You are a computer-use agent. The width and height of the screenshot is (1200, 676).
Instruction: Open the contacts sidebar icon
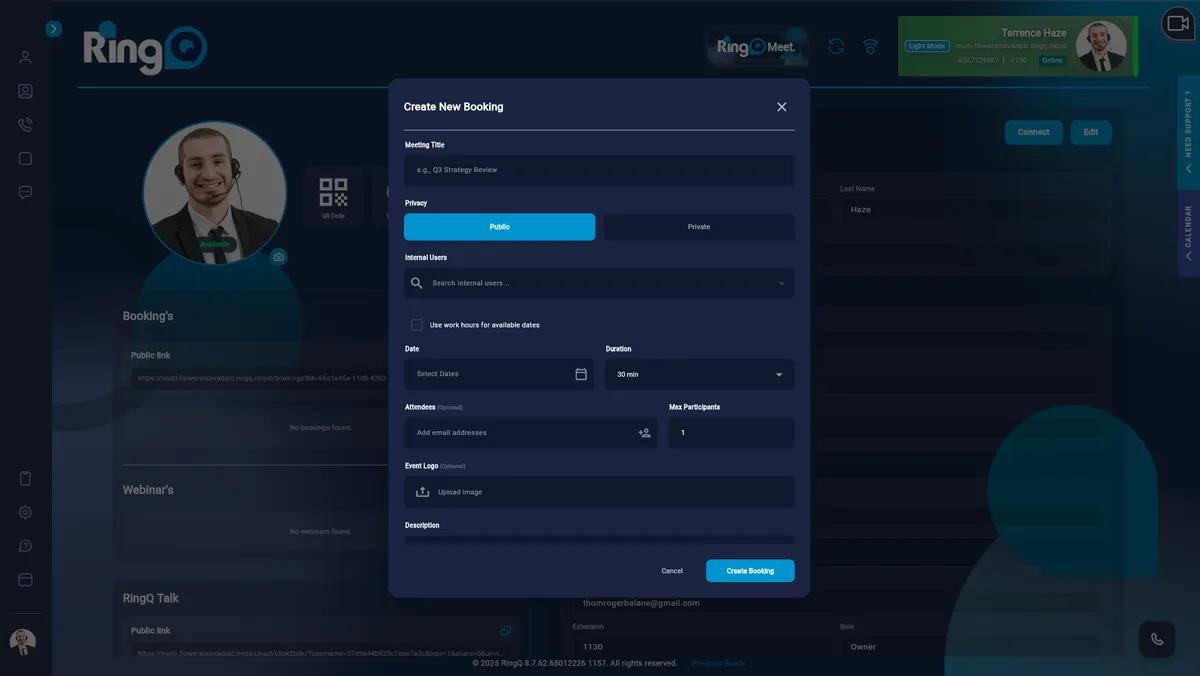(25, 91)
